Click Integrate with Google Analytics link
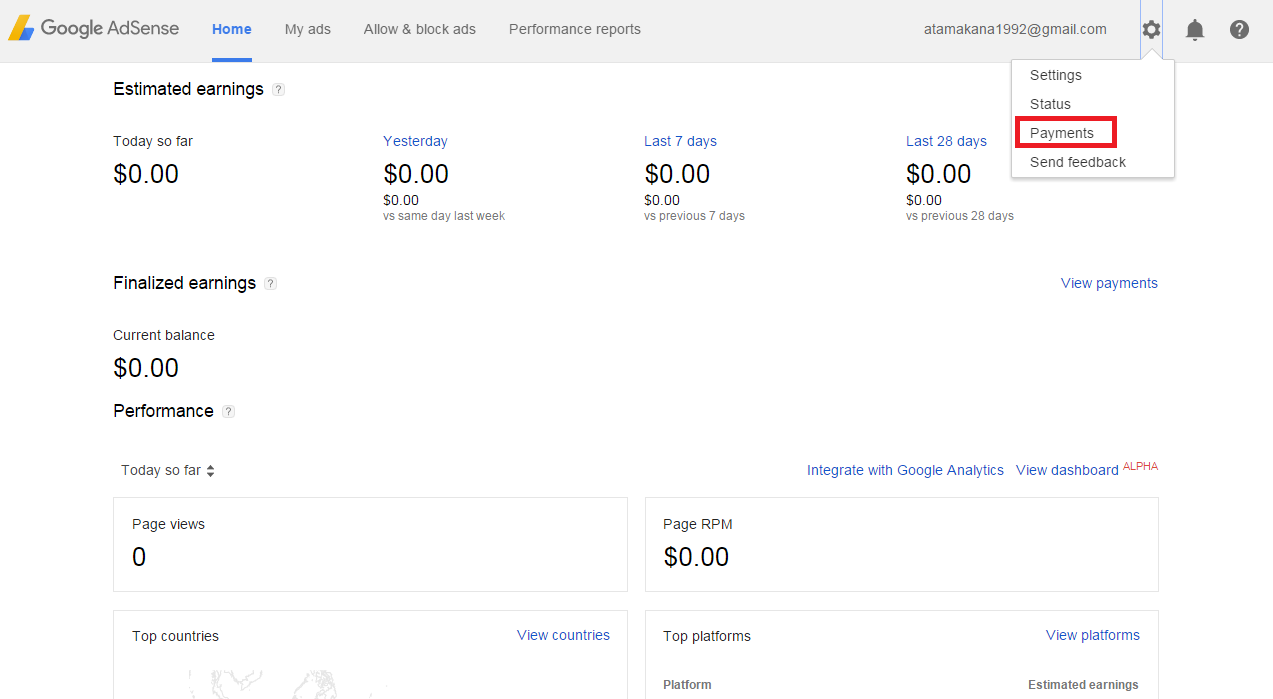 click(x=905, y=470)
